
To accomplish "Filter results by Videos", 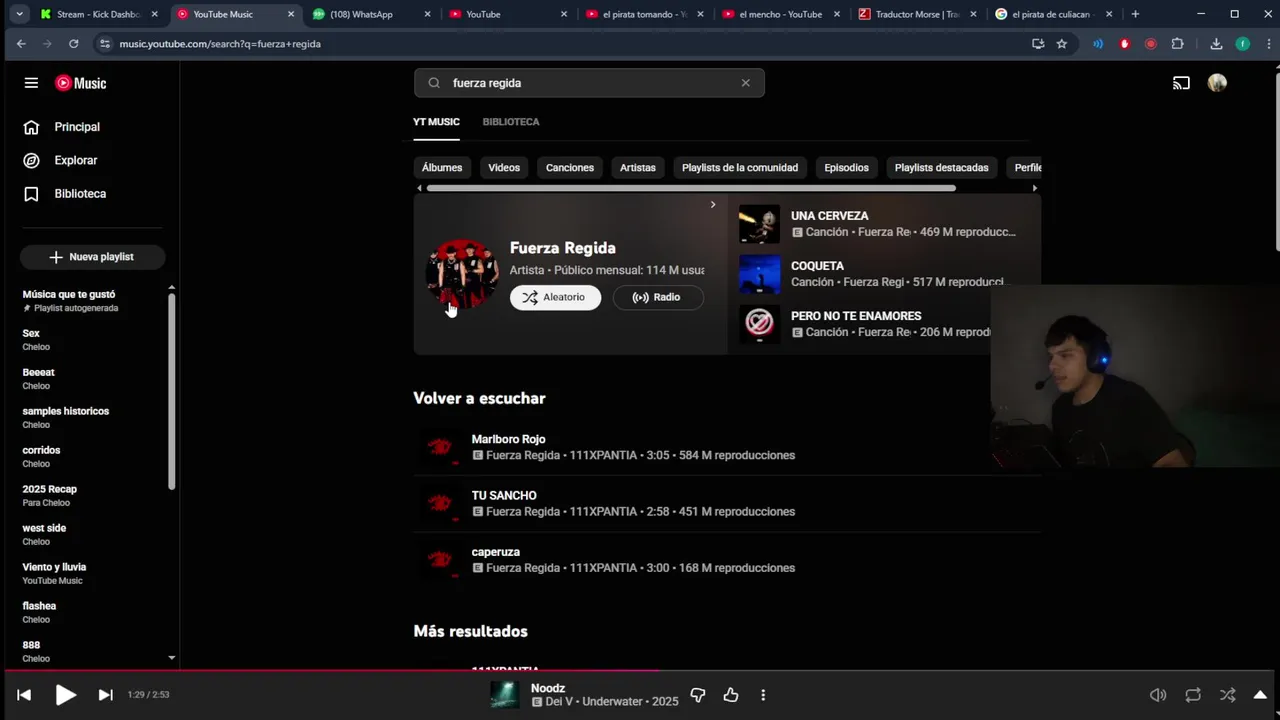I will pos(504,168).
